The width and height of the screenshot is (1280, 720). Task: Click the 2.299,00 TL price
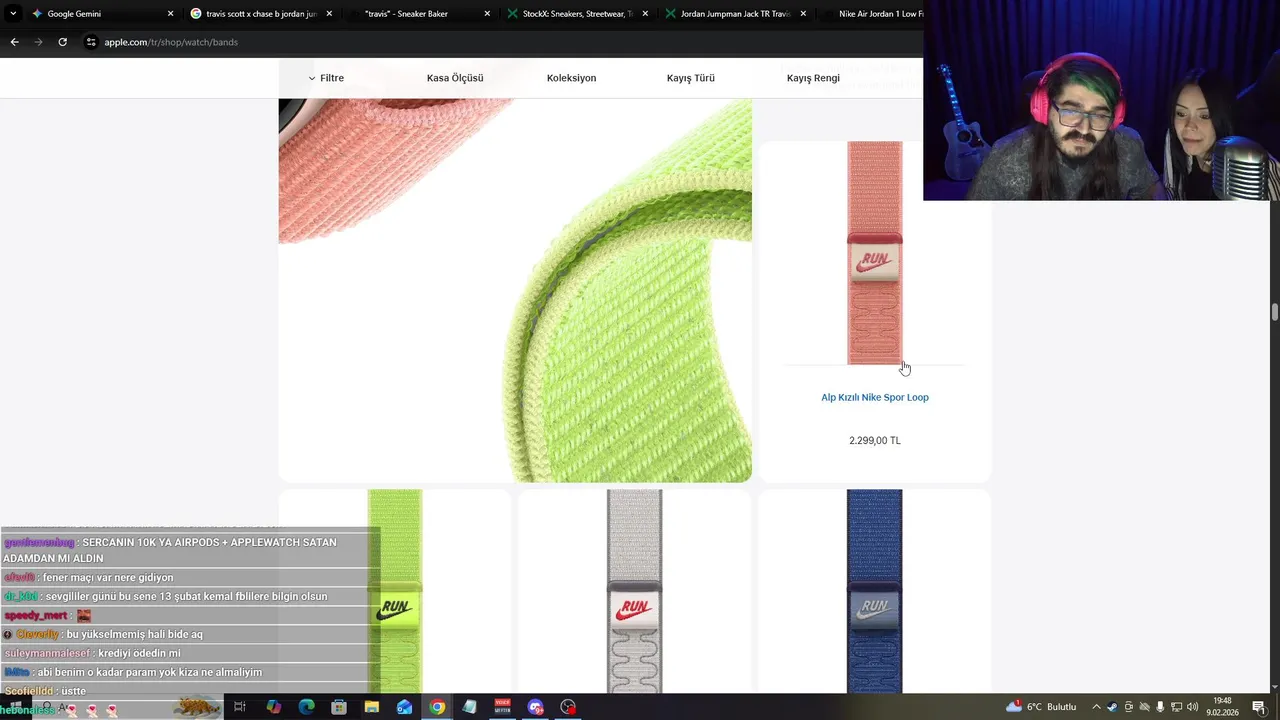[875, 440]
